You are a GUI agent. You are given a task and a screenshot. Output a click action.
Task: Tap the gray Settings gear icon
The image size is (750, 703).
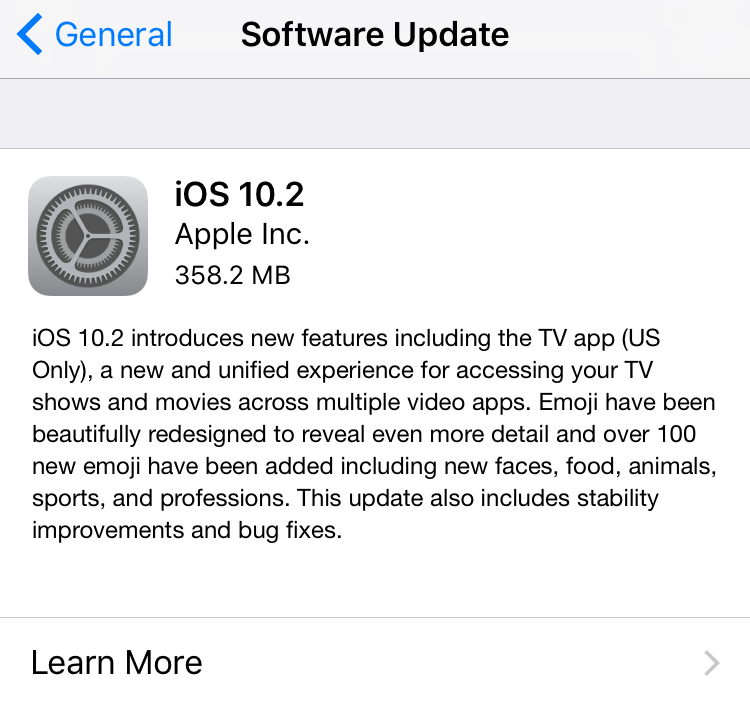(88, 236)
